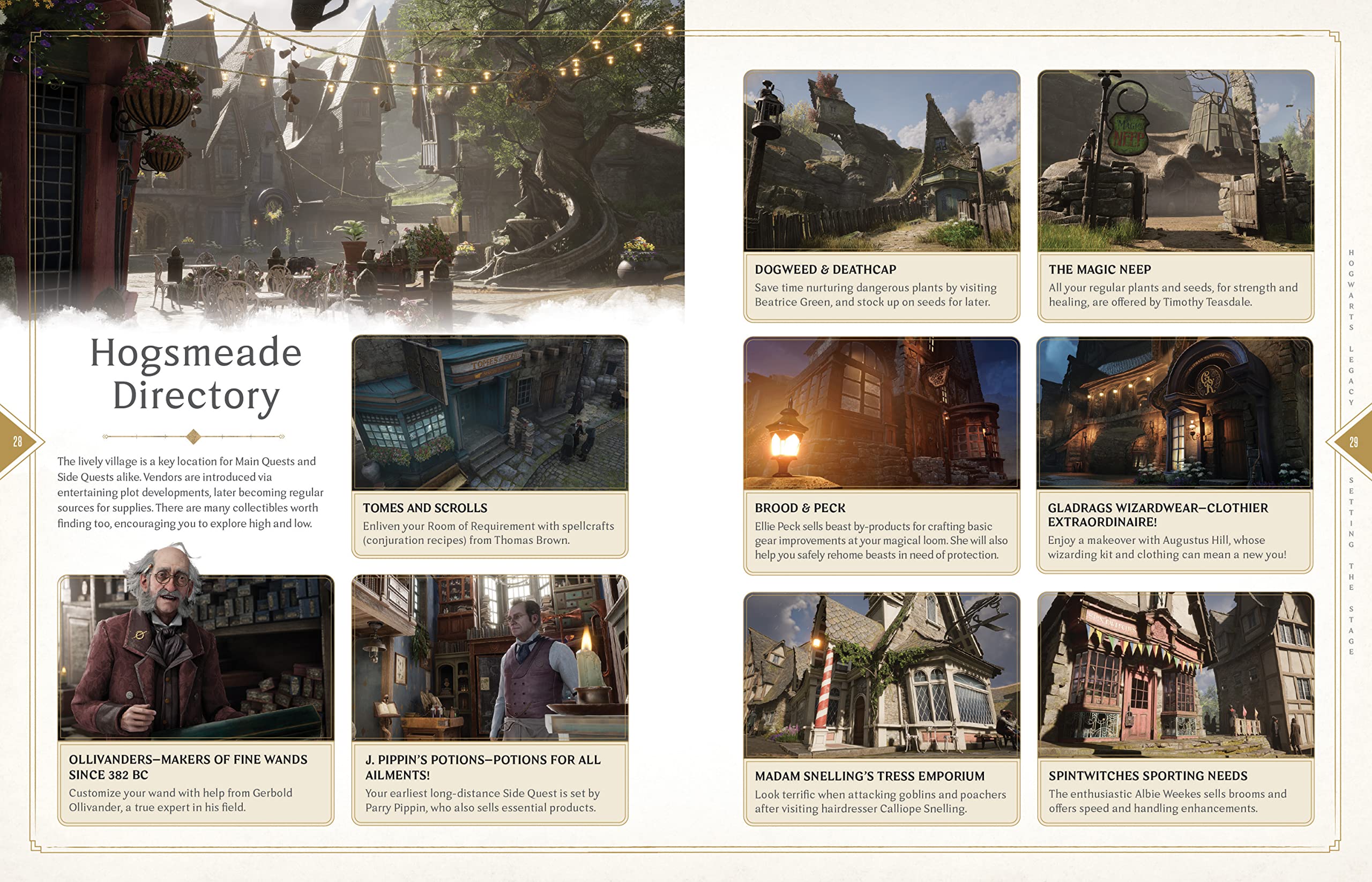Click the page 28 gold marker

tap(18, 442)
